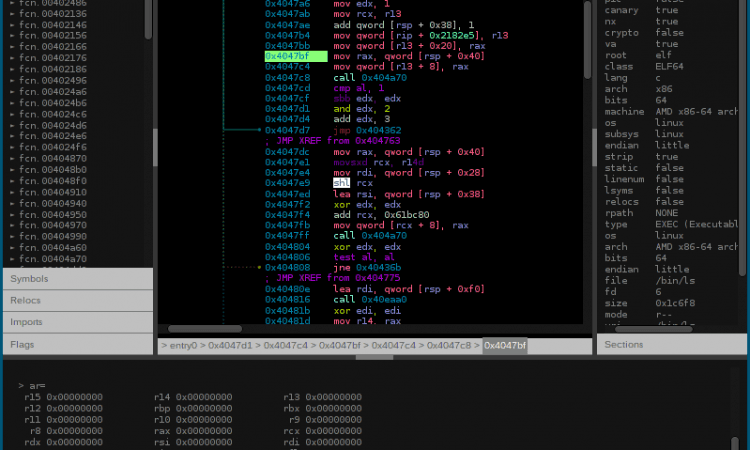Select function fcn.00404950

pos(53,215)
